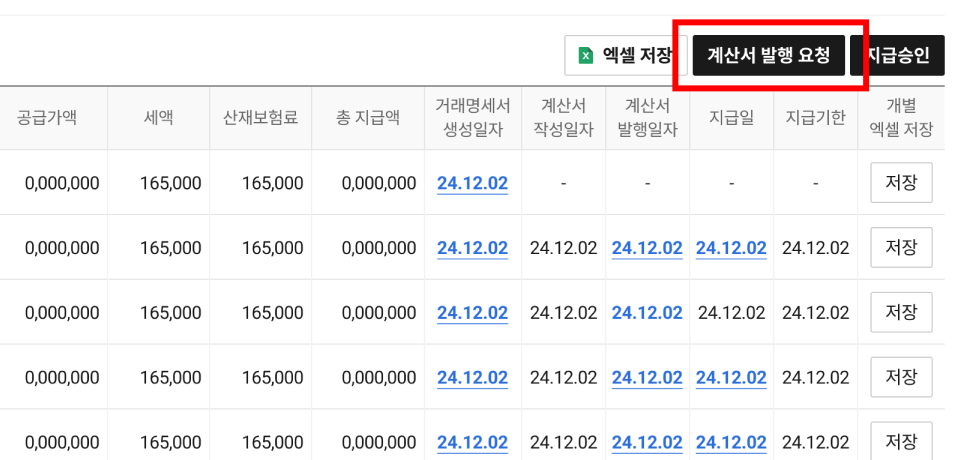953x460 pixels.
Task: Open the second row's 지급일 link
Action: pos(731,248)
